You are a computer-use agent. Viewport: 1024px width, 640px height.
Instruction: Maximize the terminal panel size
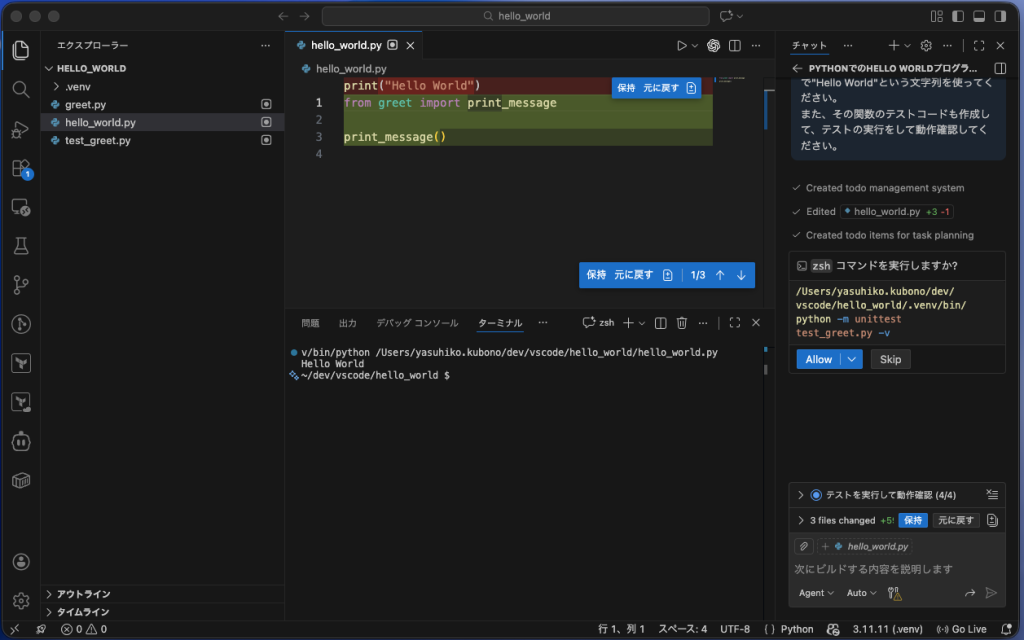pos(735,323)
